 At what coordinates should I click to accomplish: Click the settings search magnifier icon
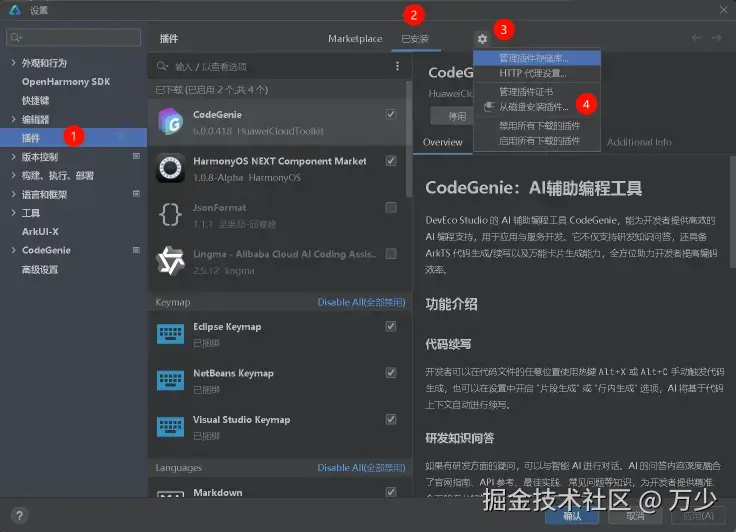point(16,38)
